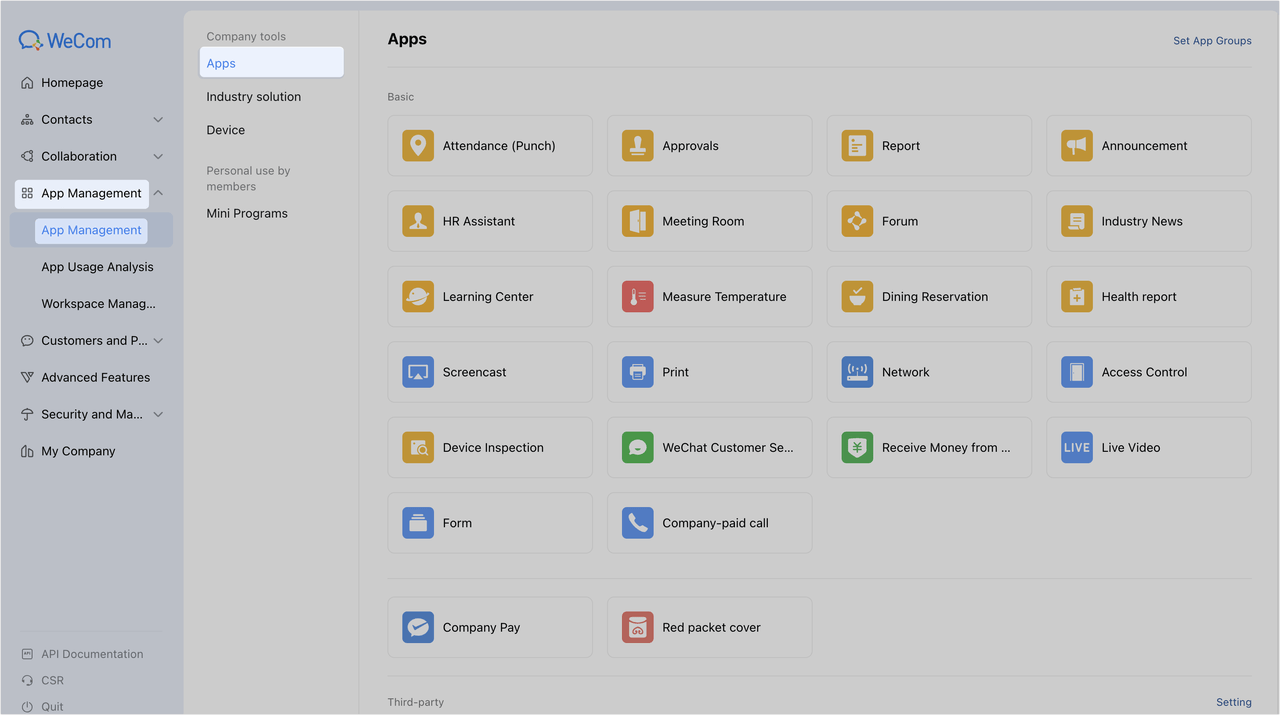
Task: Open the Company-paid call phone icon
Action: (x=638, y=523)
